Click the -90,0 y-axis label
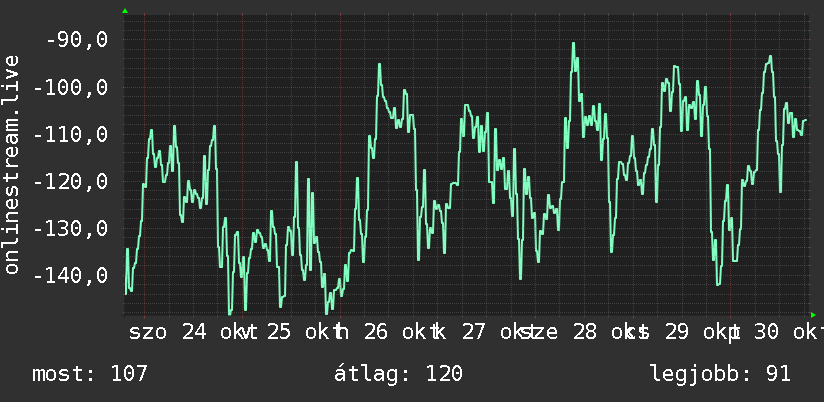The height and width of the screenshot is (402, 824). click(x=77, y=40)
